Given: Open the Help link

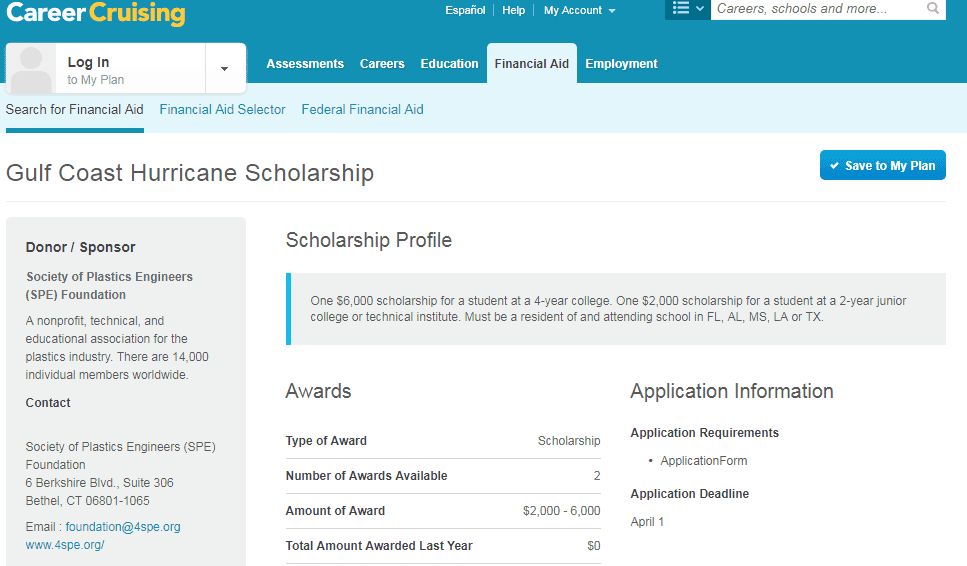Looking at the screenshot, I should pos(513,10).
